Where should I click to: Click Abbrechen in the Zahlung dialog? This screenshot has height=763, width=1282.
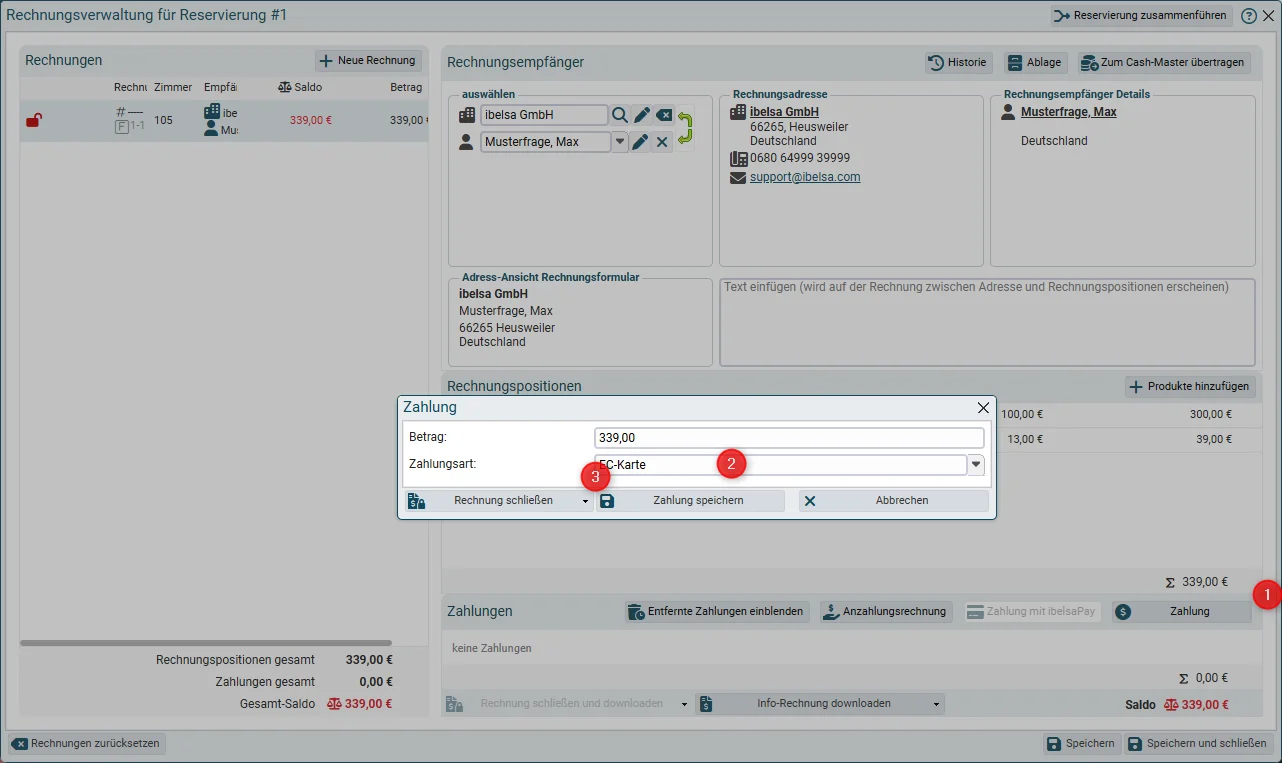pyautogui.click(x=893, y=501)
